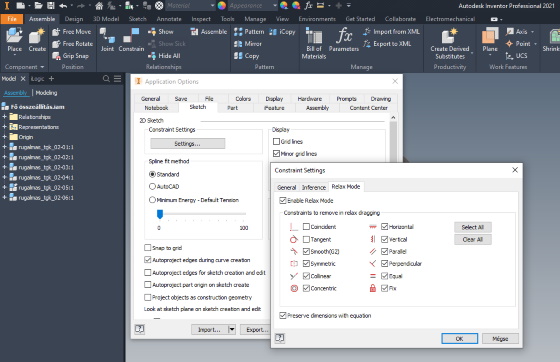Click Export to XML
The width and height of the screenshot is (560, 362).
pyautogui.click(x=387, y=44)
